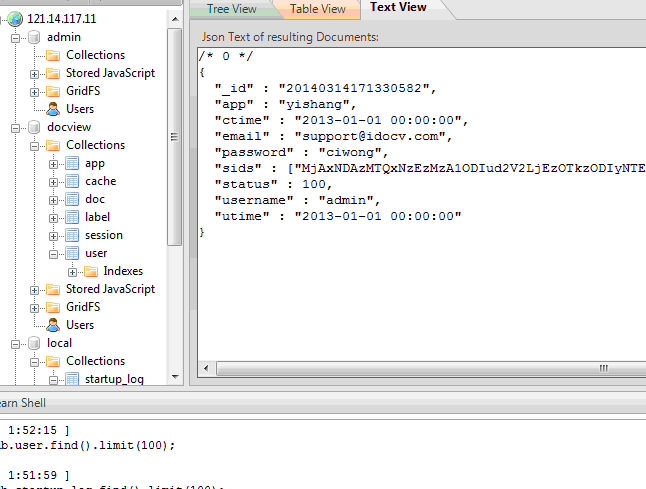This screenshot has width=646, height=489.
Task: Click the session collection table icon
Action: [72, 235]
